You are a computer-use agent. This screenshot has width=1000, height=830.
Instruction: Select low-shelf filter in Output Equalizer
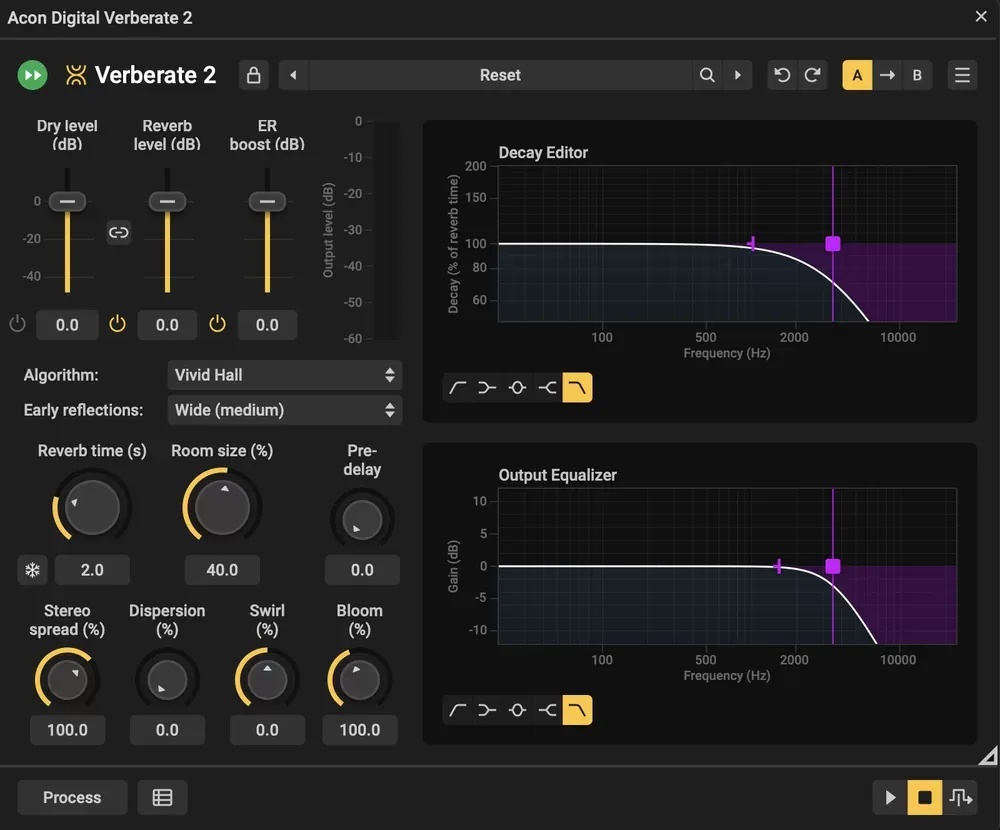coord(487,710)
